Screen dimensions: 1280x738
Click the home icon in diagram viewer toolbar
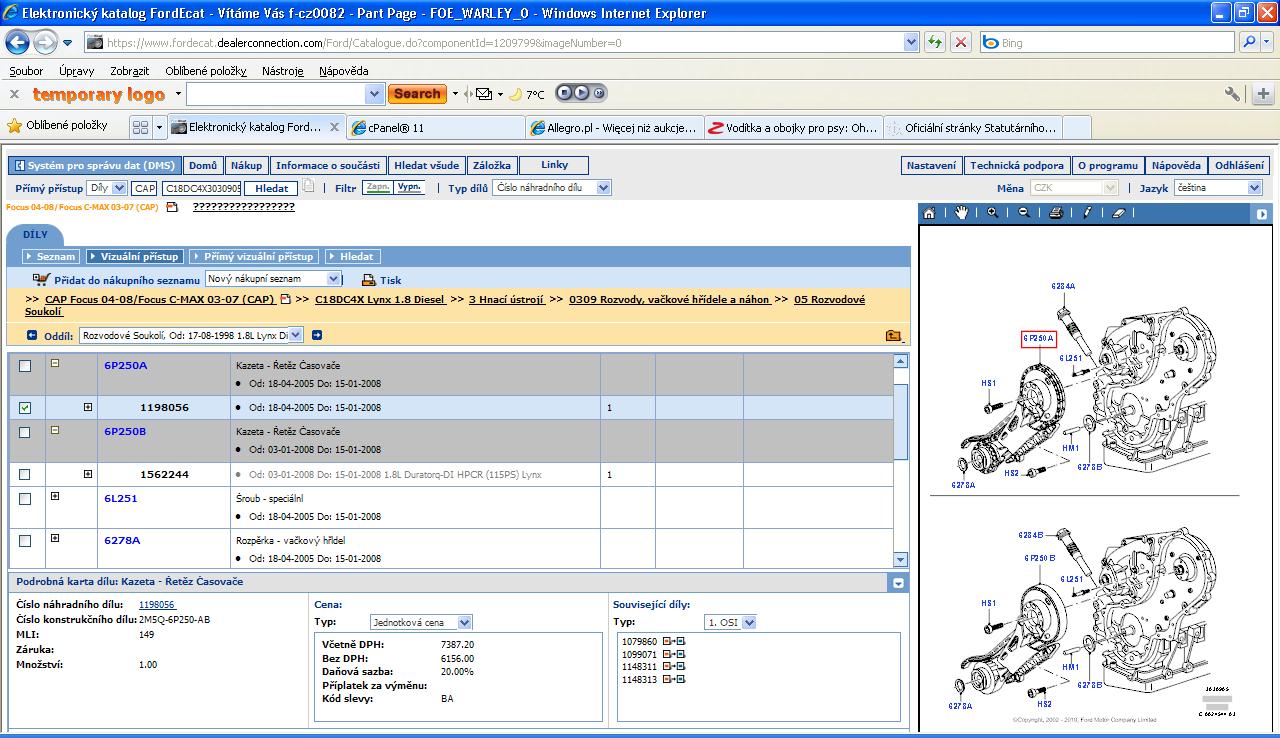pos(929,213)
